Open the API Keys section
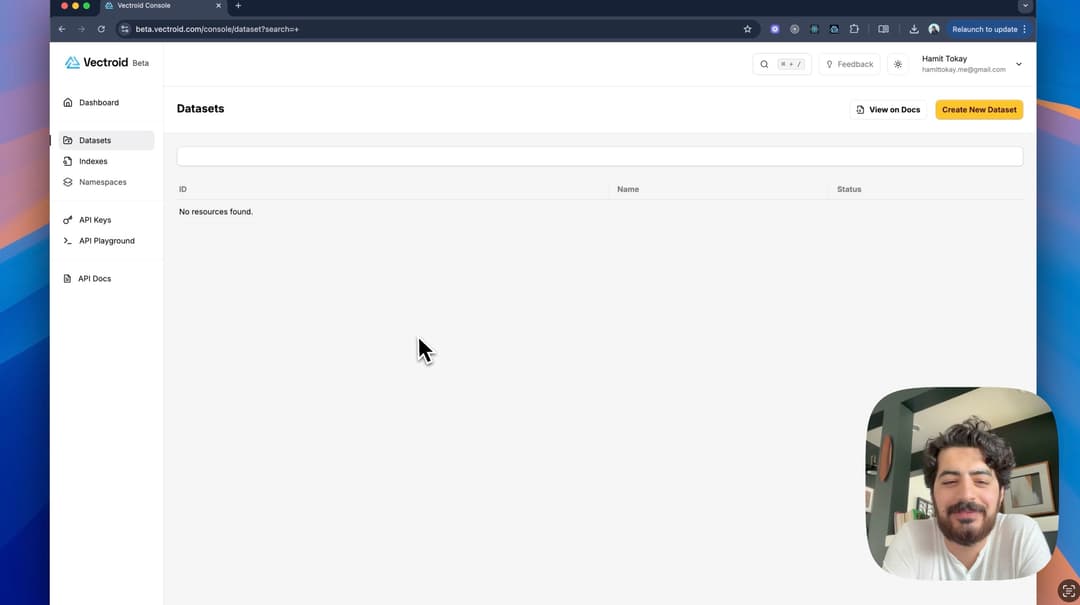This screenshot has height=605, width=1080. 94,220
